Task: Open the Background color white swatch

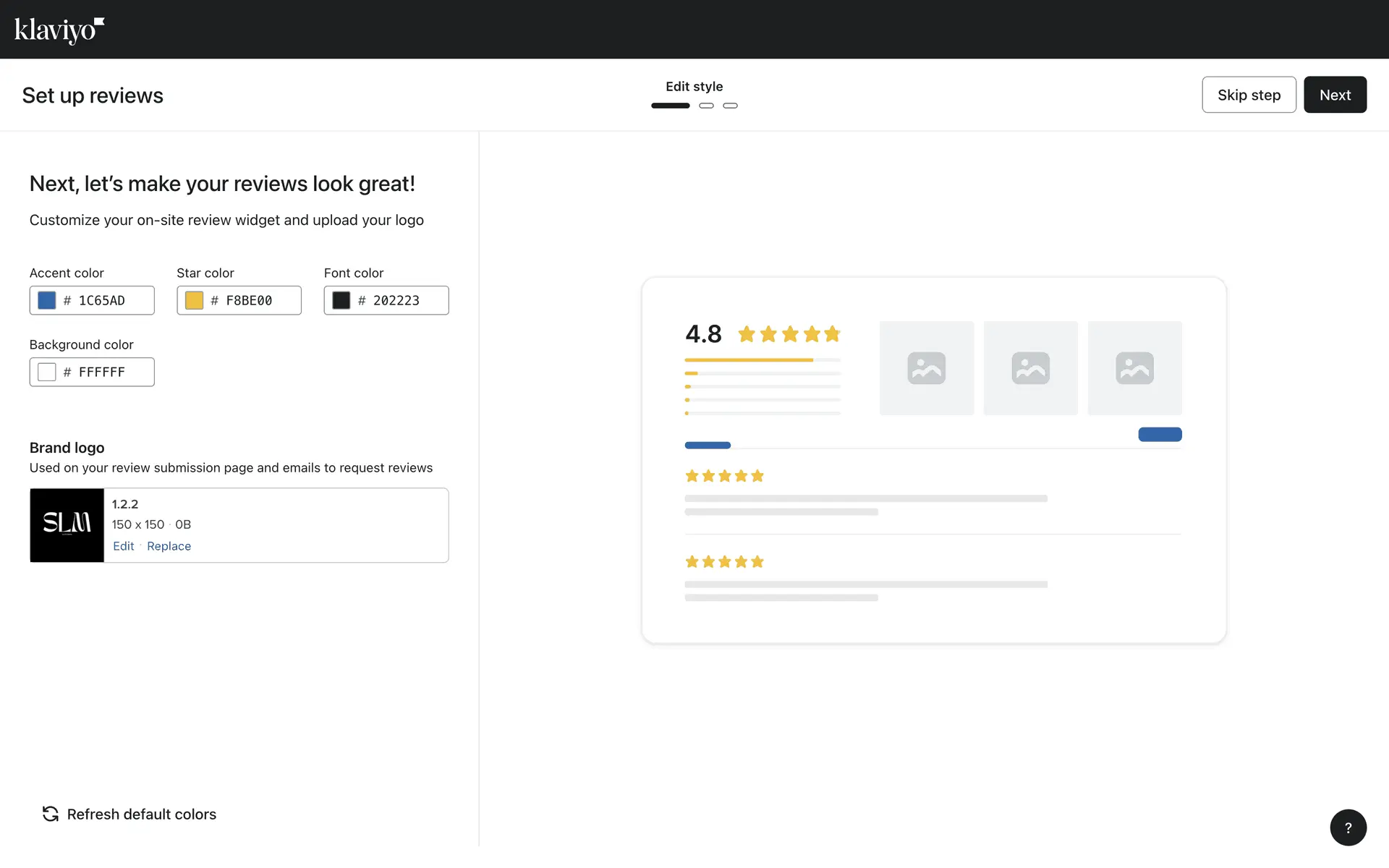Action: tap(47, 372)
